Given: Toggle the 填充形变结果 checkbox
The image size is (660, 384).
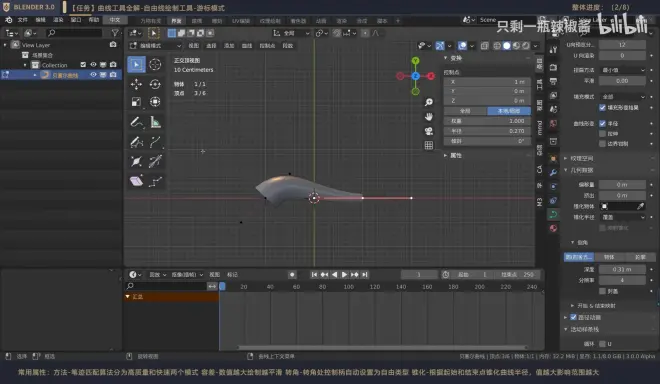Looking at the screenshot, I should coord(602,108).
